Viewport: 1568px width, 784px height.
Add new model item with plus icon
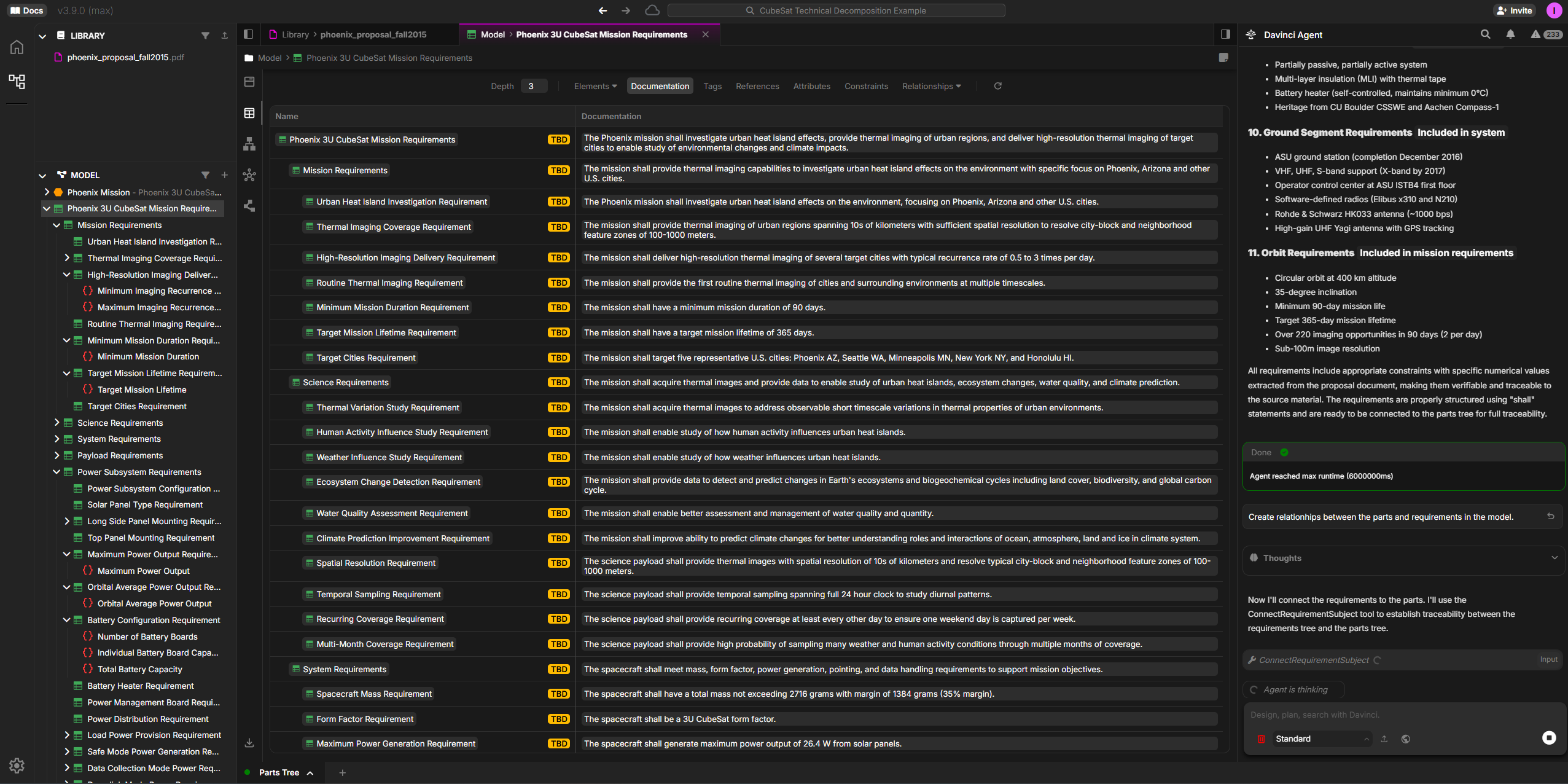click(x=224, y=175)
